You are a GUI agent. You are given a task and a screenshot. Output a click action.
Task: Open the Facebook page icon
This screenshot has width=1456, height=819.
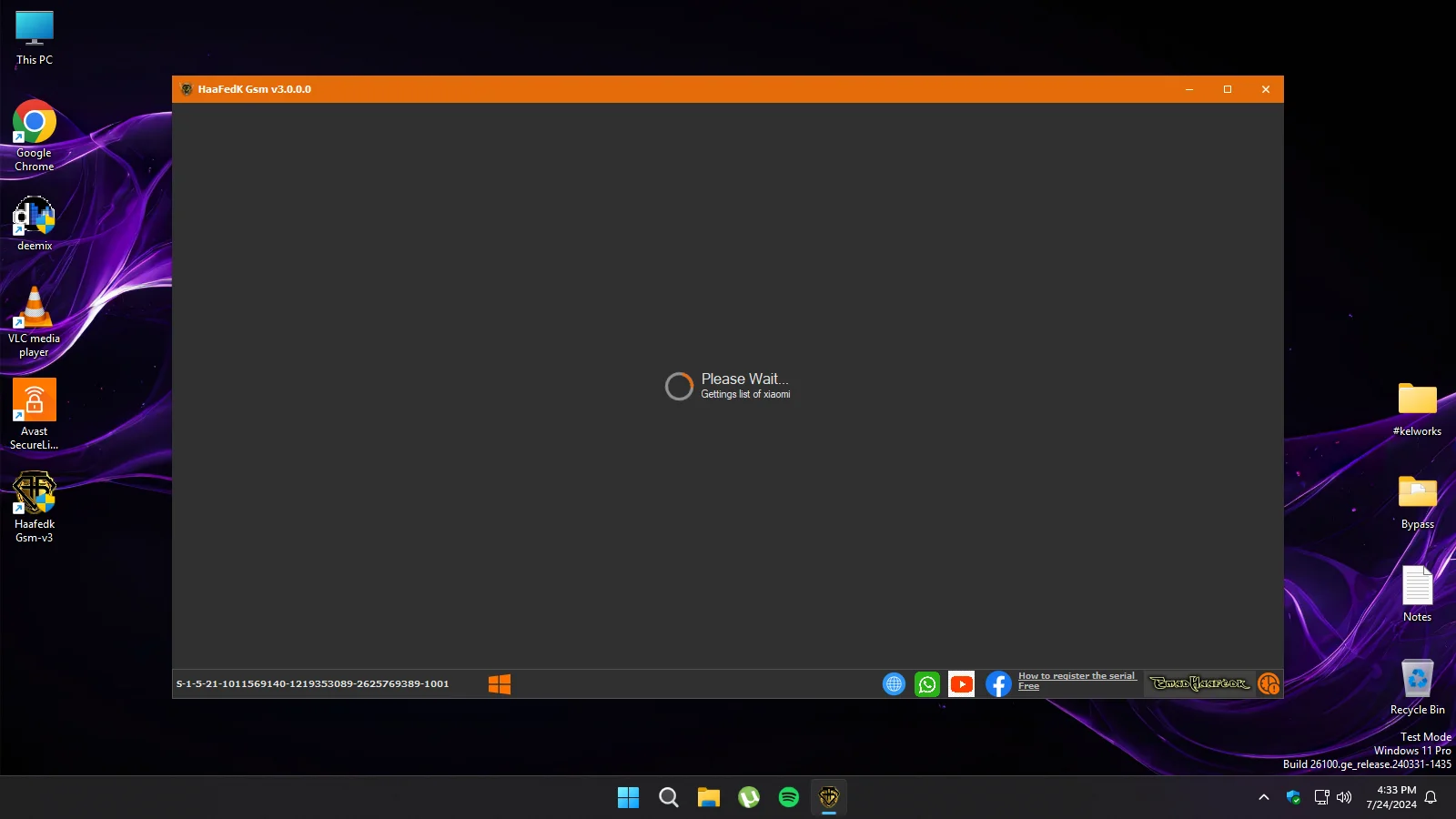[998, 684]
